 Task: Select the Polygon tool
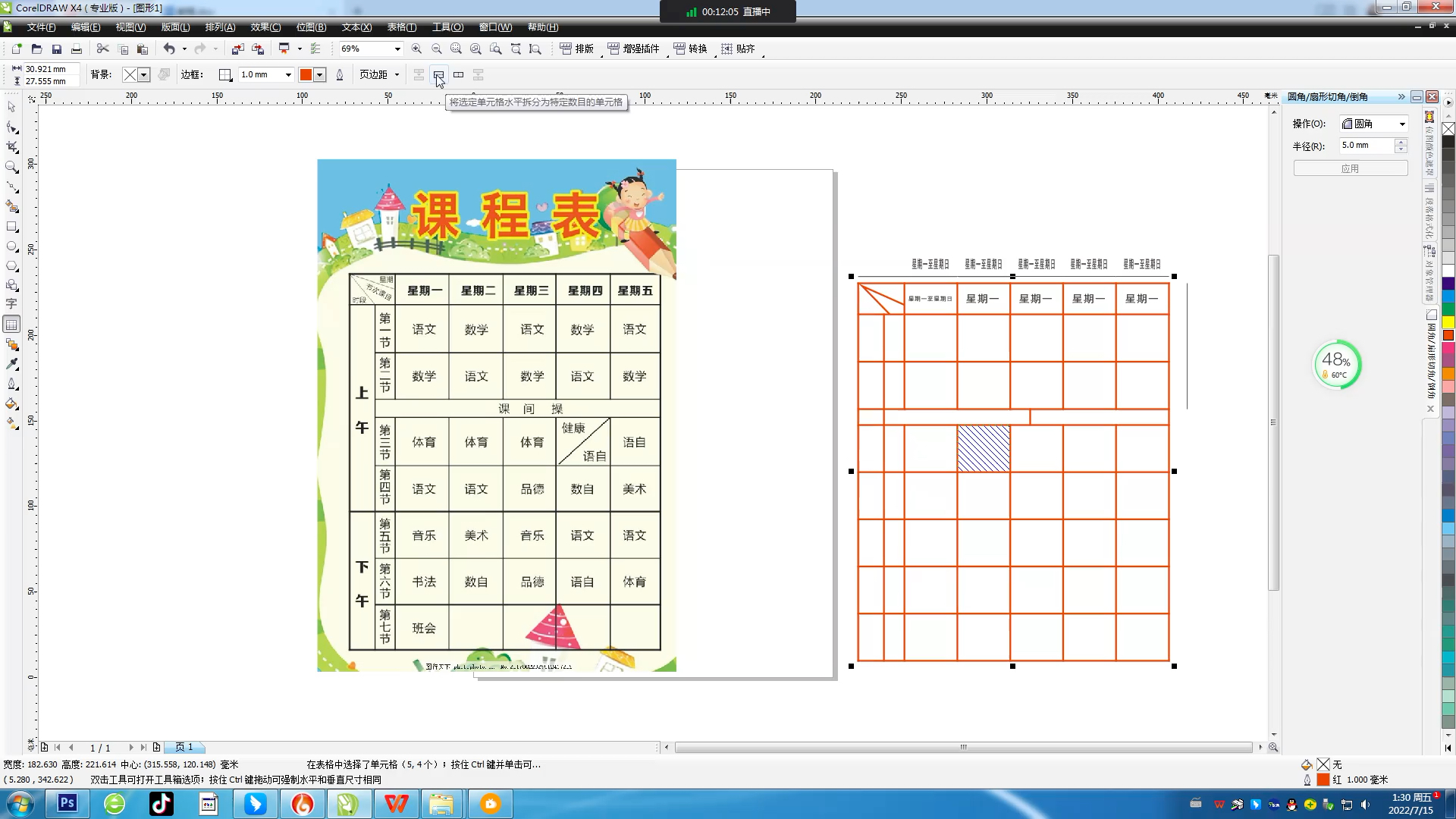point(11,266)
